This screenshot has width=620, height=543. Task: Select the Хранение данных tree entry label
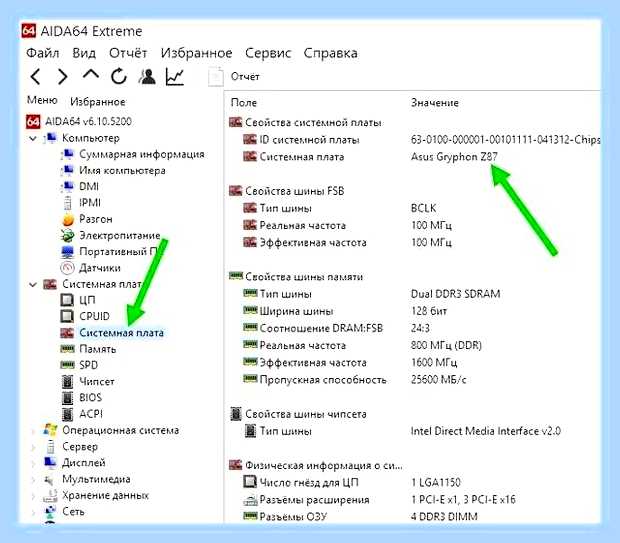pos(105,495)
